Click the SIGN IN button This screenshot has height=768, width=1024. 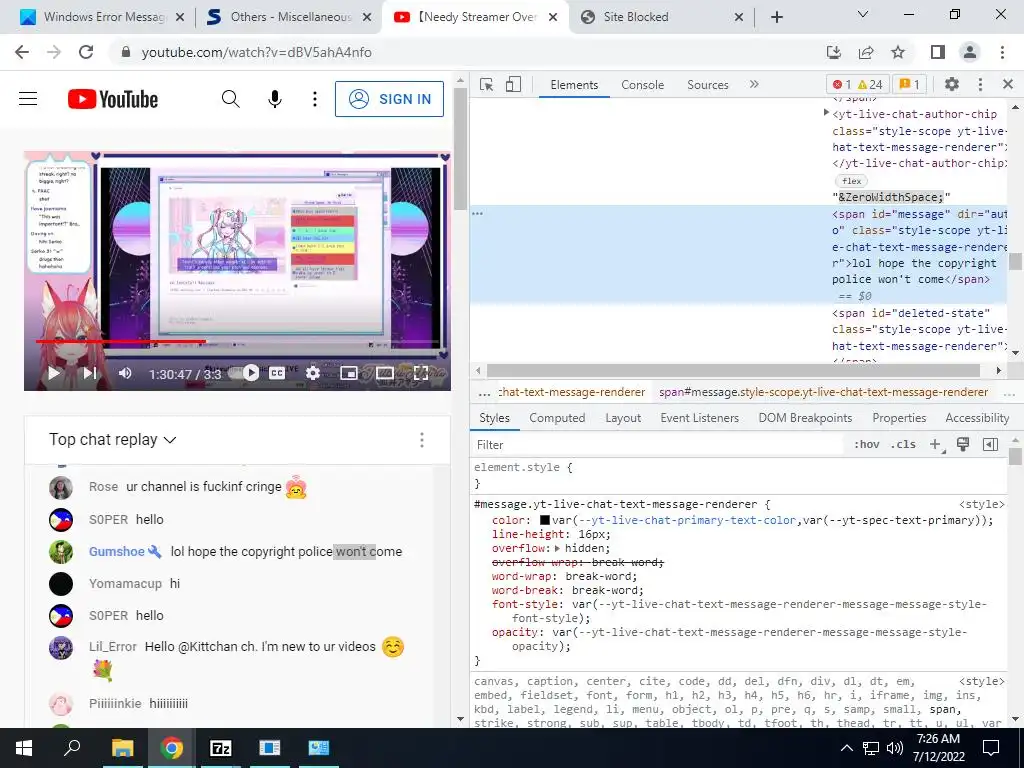coord(389,99)
